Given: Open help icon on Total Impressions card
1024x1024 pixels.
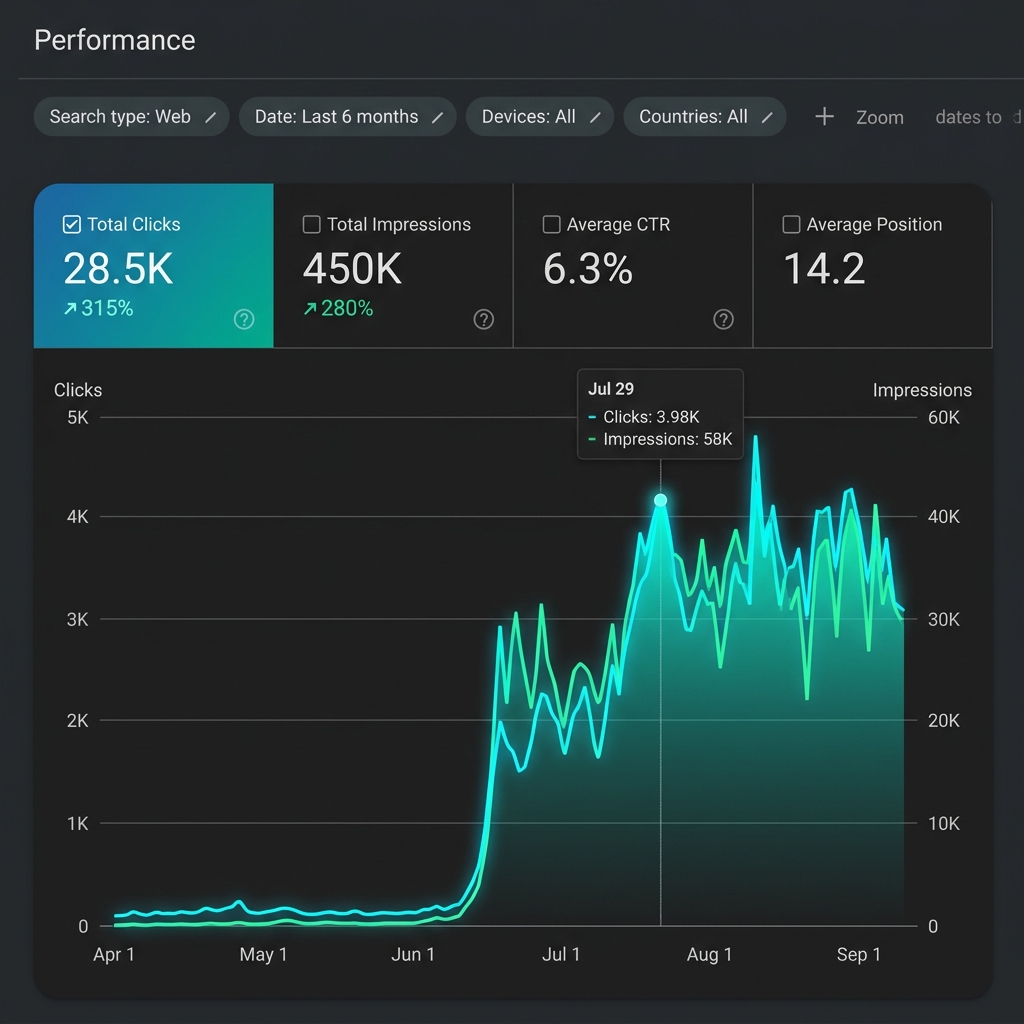Looking at the screenshot, I should click(x=483, y=319).
